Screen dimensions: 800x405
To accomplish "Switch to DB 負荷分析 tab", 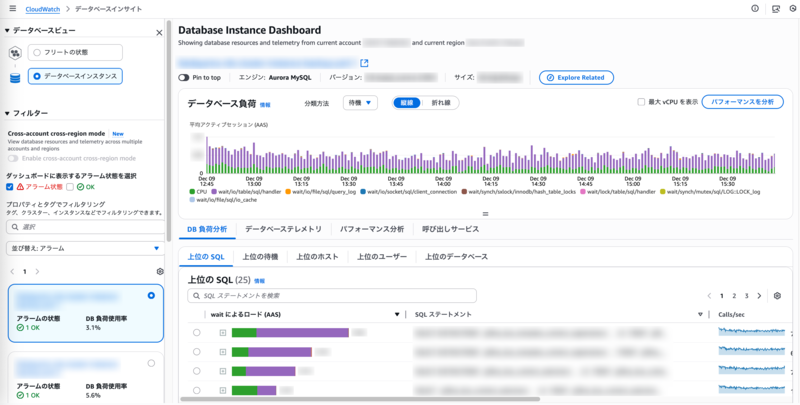I will tap(207, 230).
